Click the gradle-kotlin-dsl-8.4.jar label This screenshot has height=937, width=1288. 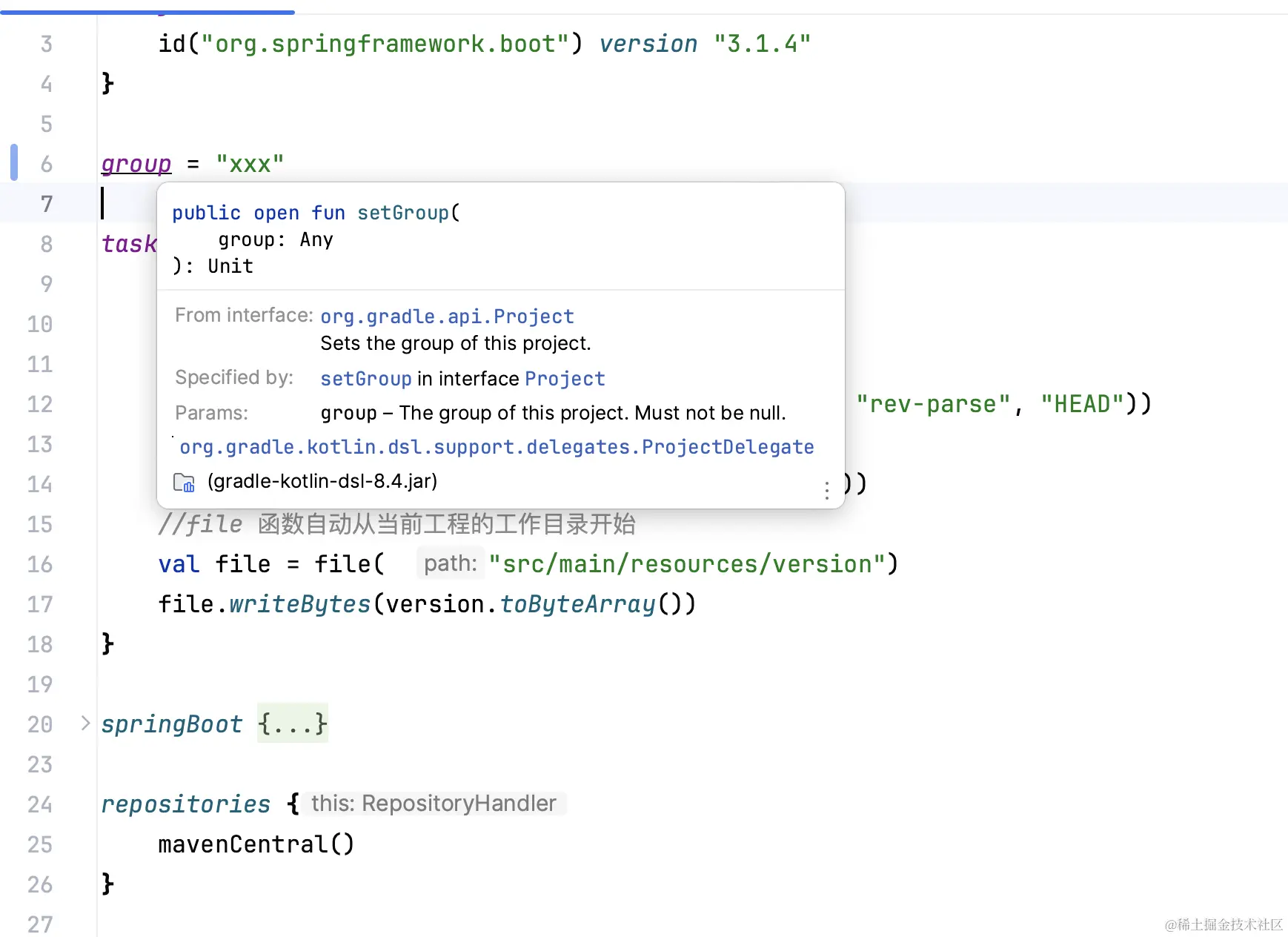coord(322,482)
